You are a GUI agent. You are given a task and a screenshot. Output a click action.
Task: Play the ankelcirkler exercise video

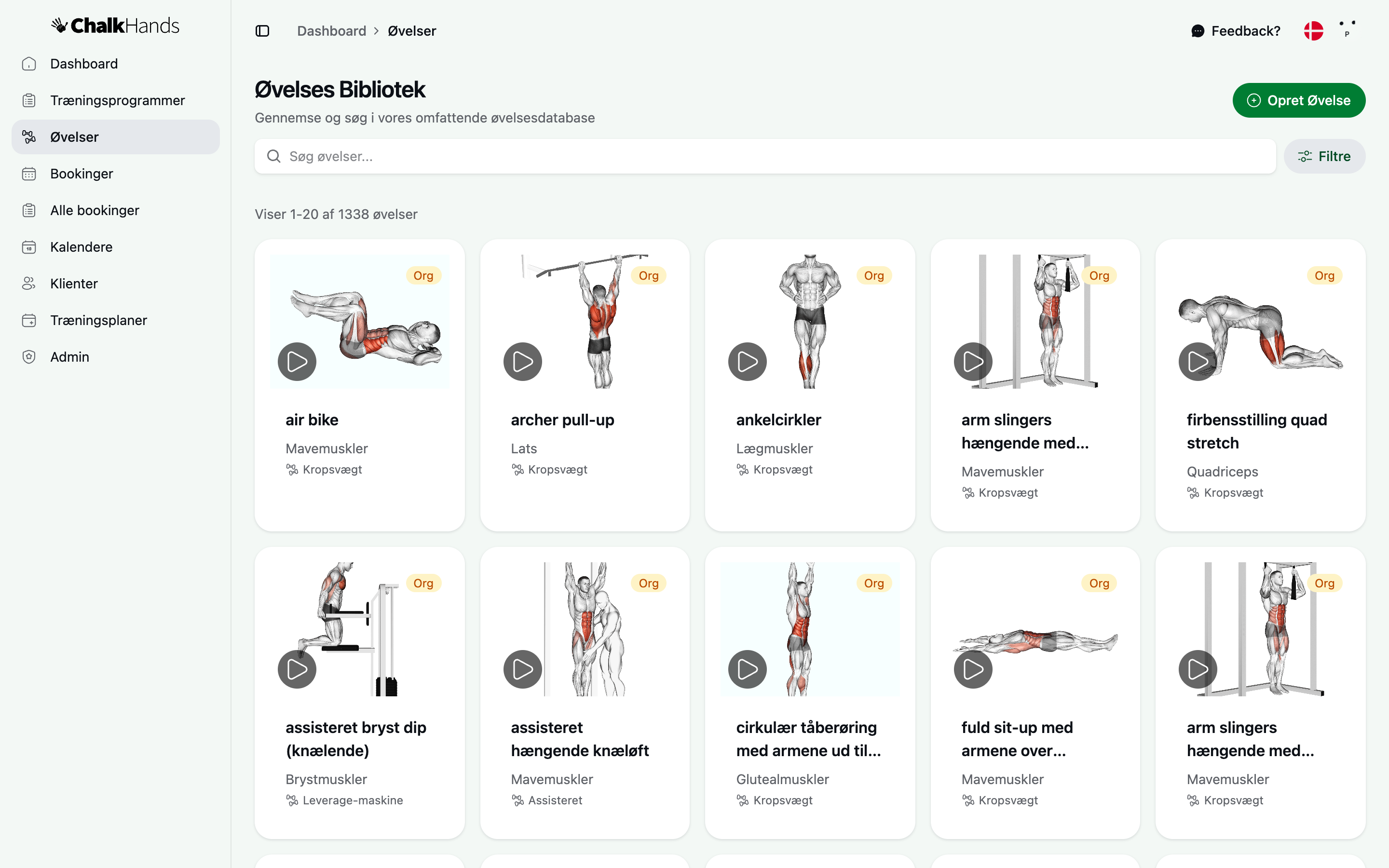pyautogui.click(x=747, y=362)
